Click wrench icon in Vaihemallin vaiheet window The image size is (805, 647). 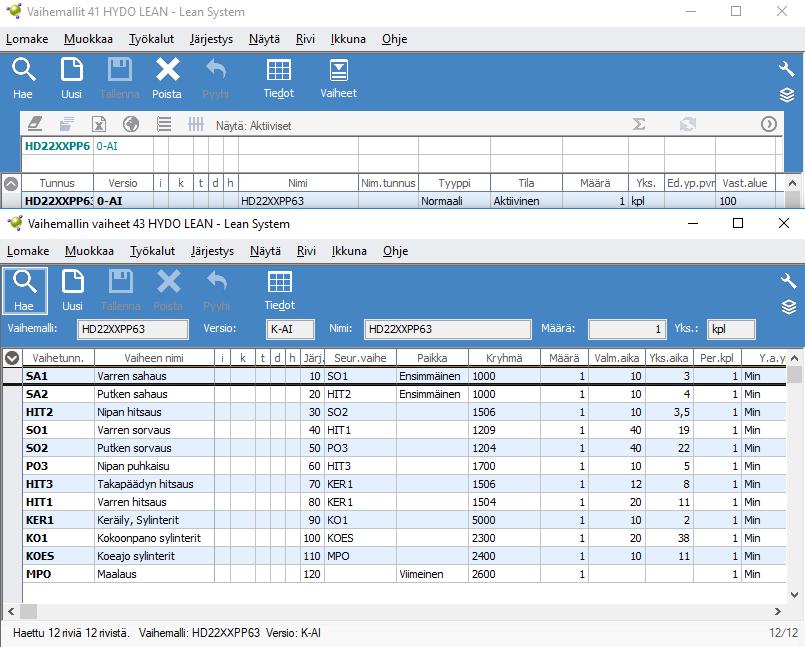click(x=788, y=281)
